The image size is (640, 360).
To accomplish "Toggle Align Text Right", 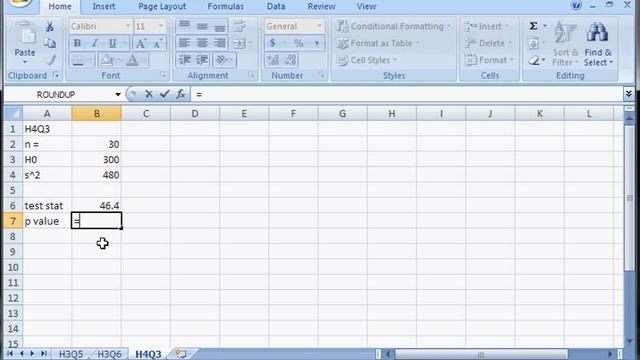I will tap(220, 43).
